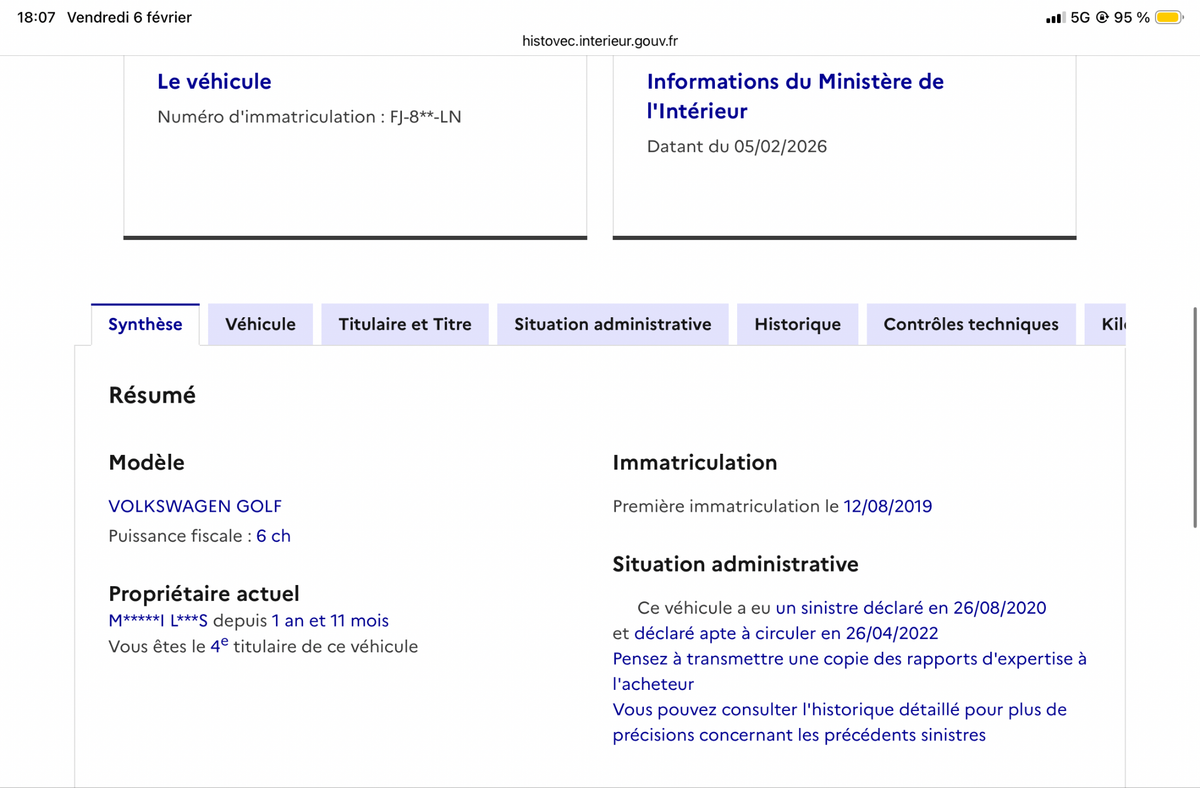Open the partially visible Kilométrage tab

point(1106,324)
